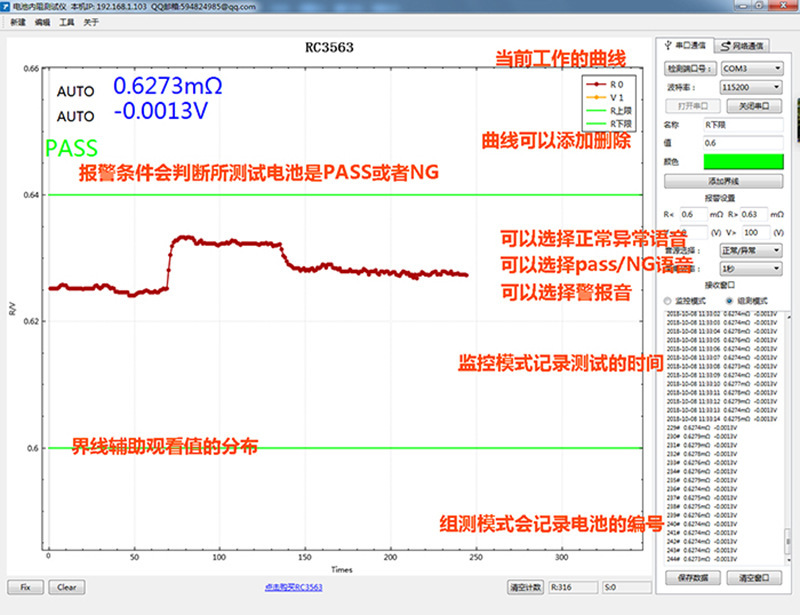Viewport: 800px width, 615px height.
Task: Select the 组测模式 radio button
Action: (747, 301)
